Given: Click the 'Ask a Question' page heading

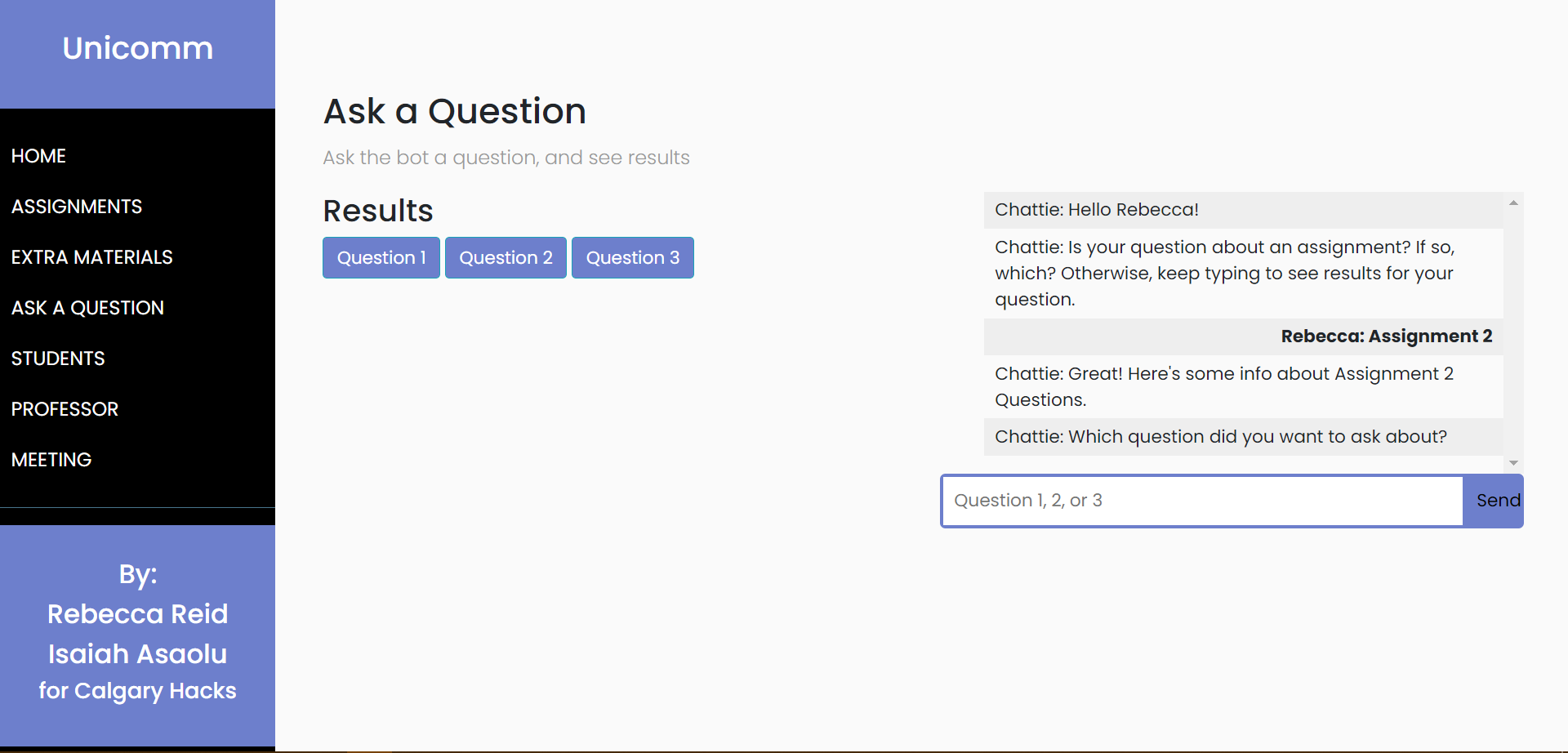Looking at the screenshot, I should click(454, 111).
